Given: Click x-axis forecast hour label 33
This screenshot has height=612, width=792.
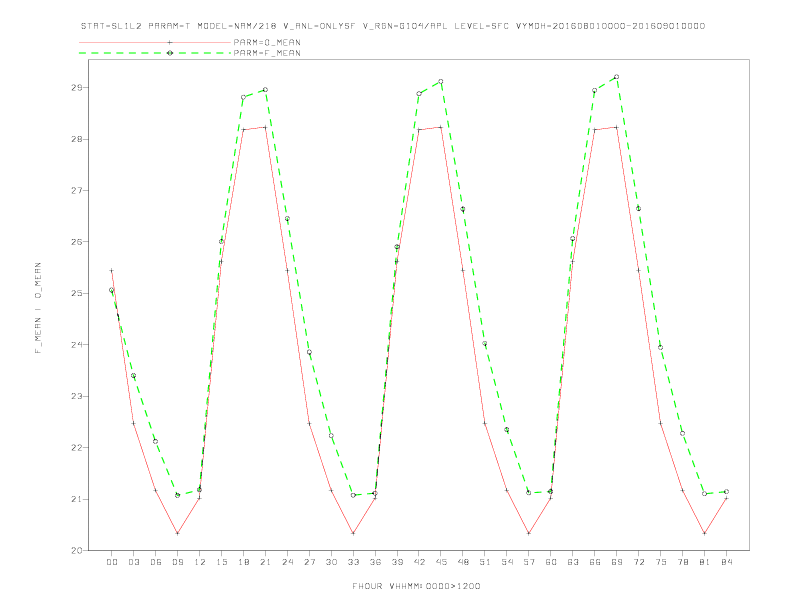Looking at the screenshot, I should coord(353,562).
